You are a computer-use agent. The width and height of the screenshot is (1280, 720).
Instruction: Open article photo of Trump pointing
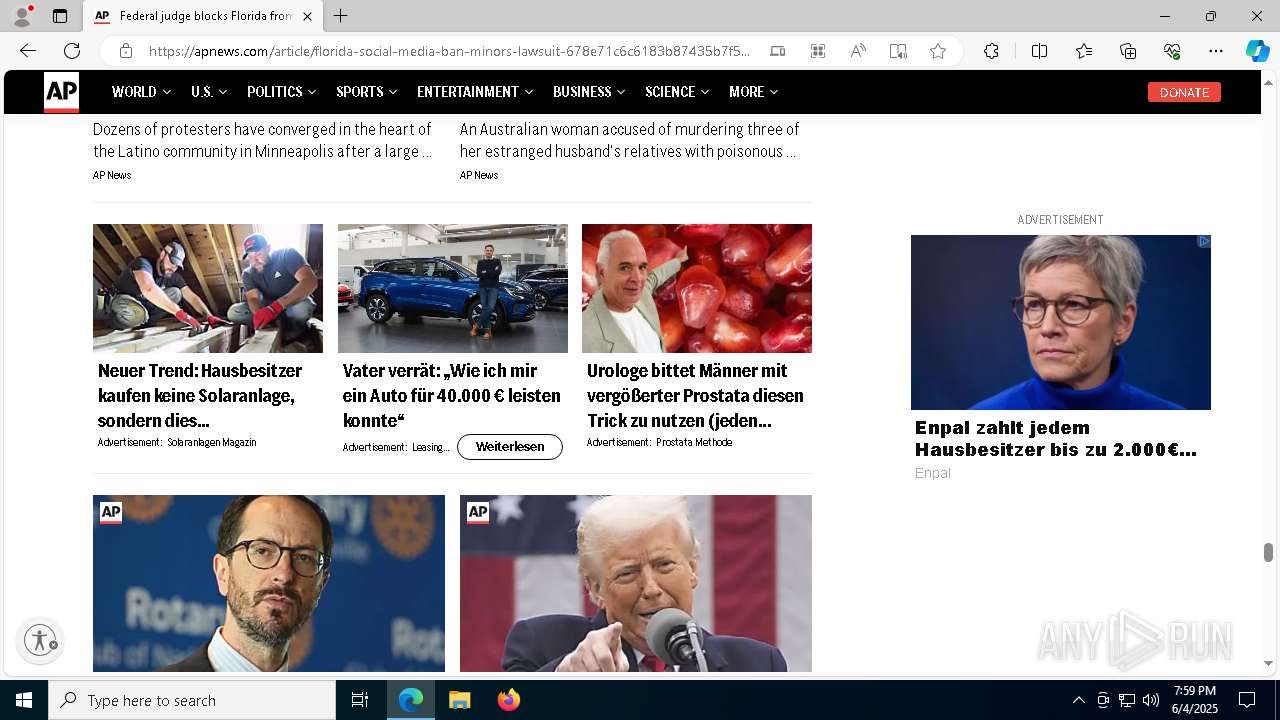coord(636,583)
